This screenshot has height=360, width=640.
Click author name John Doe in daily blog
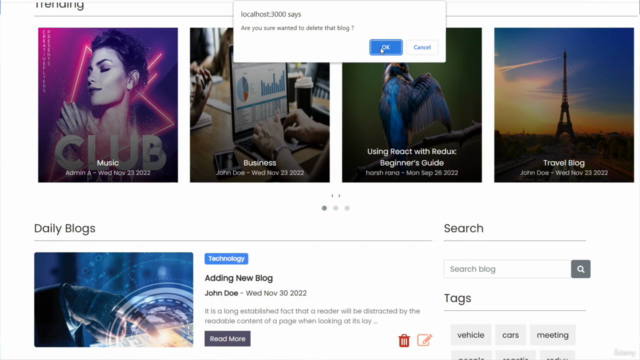pos(221,293)
